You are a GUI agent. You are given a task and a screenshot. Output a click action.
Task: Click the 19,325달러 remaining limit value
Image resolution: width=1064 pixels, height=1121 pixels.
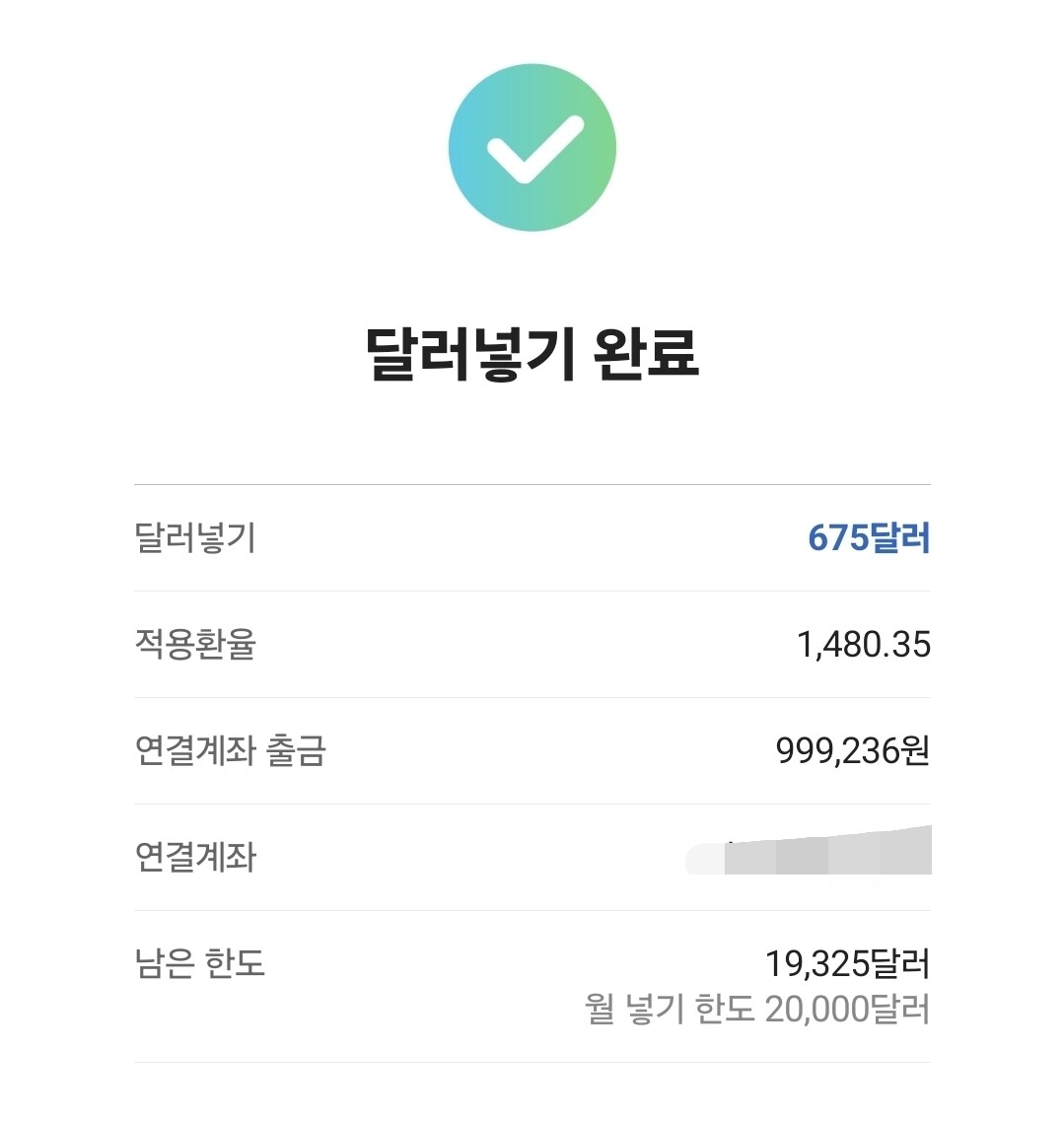coord(847,963)
